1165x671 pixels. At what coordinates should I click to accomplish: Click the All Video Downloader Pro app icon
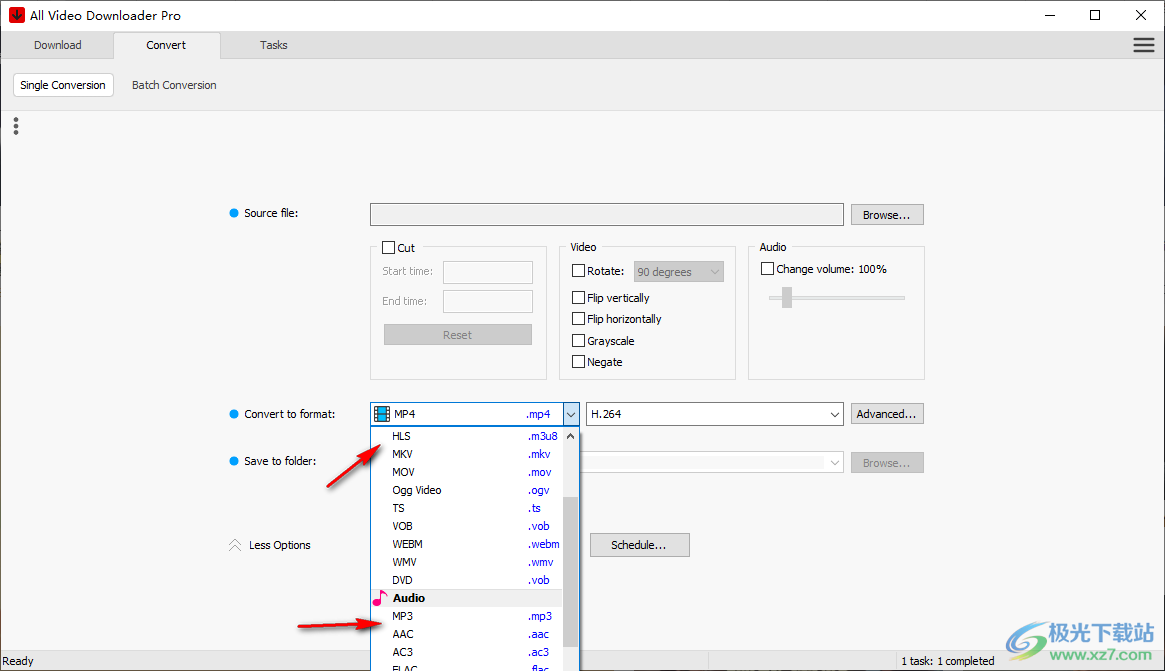pyautogui.click(x=16, y=15)
